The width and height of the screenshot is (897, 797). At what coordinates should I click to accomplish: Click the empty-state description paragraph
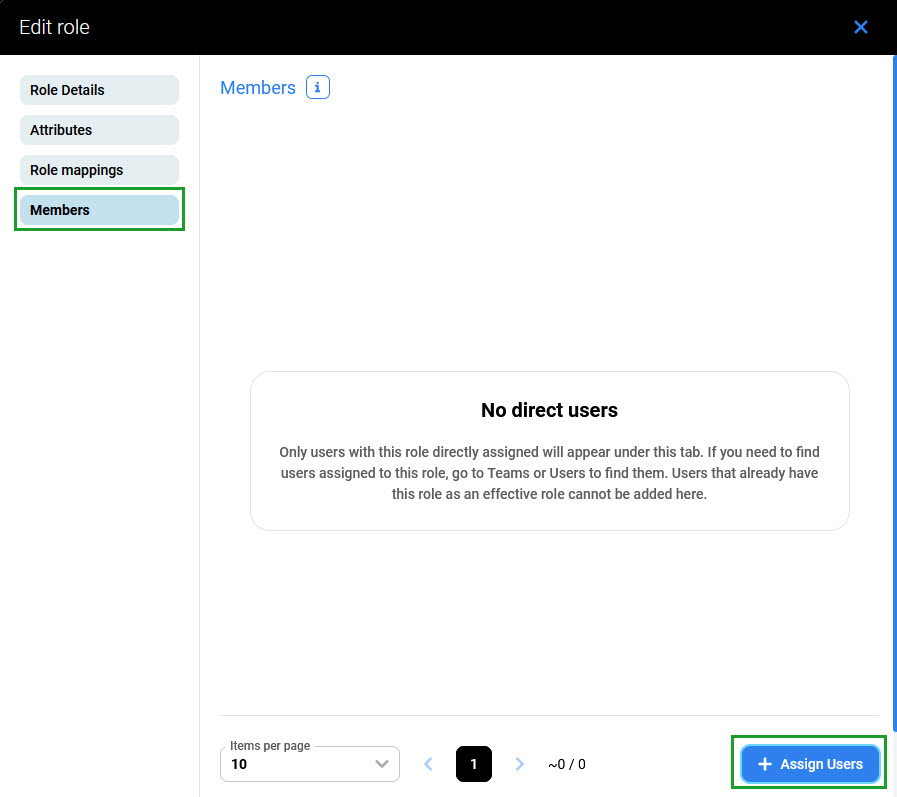point(549,473)
